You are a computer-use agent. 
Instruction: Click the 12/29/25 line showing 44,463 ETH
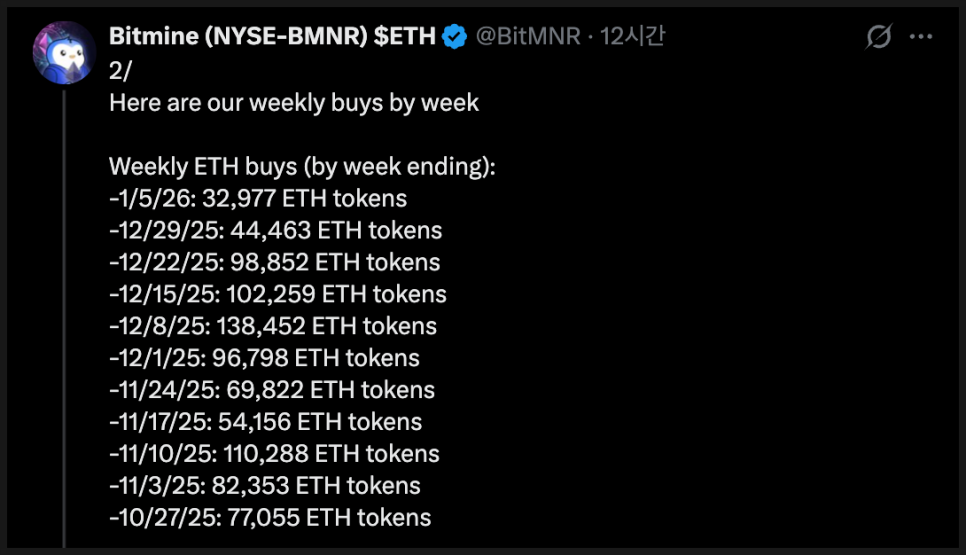275,230
